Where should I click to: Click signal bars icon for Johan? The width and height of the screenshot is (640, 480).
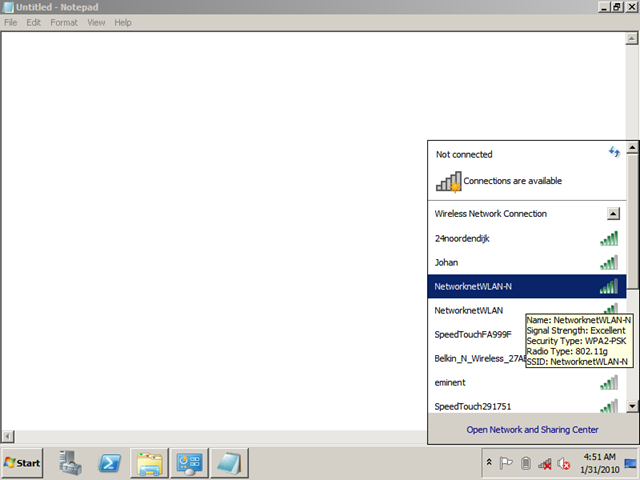coord(609,262)
